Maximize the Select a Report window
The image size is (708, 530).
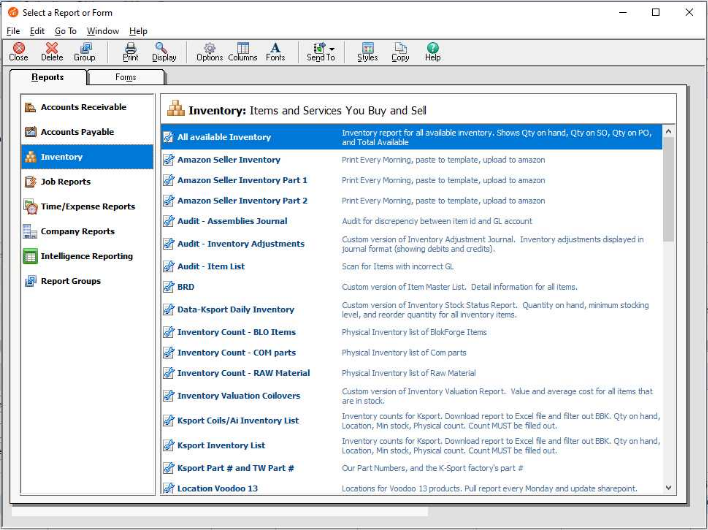point(656,13)
